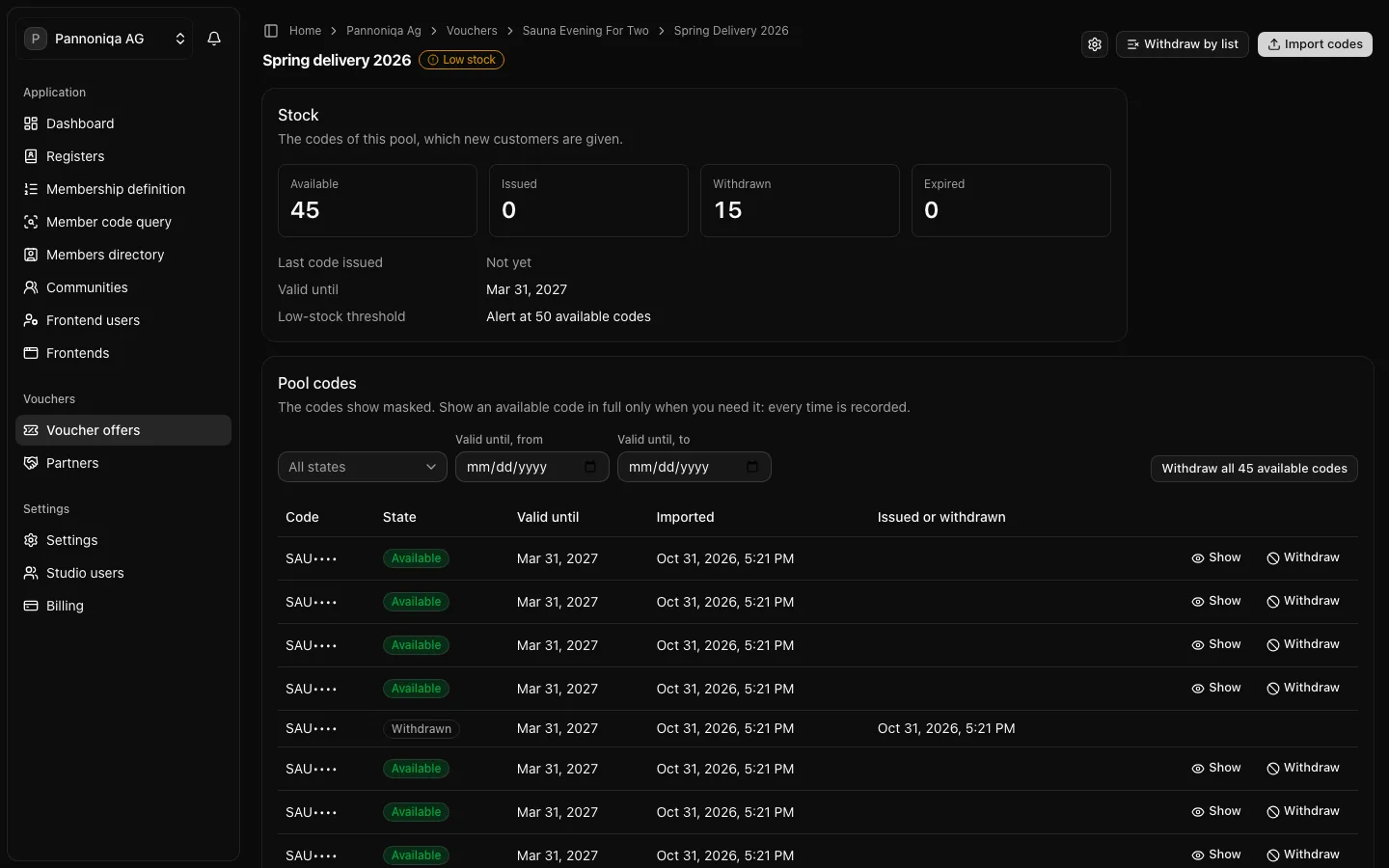This screenshot has width=1389, height=868.
Task: Show the first code in the table
Action: click(1216, 557)
